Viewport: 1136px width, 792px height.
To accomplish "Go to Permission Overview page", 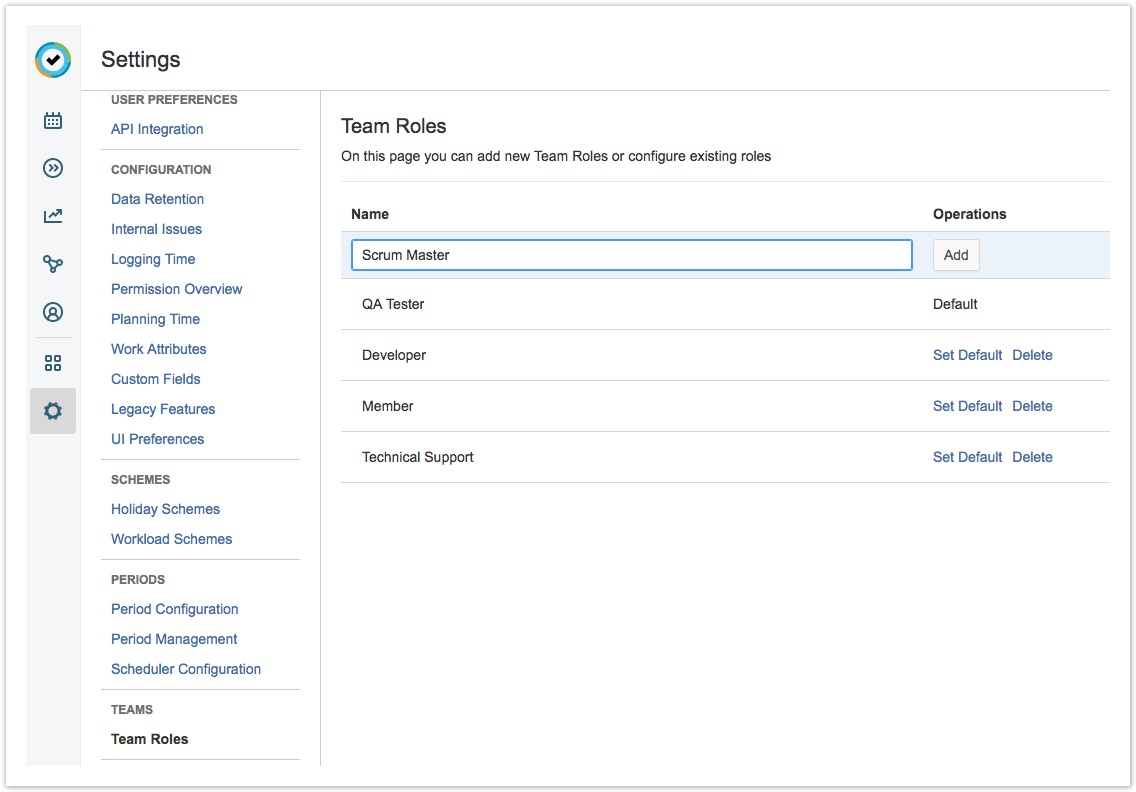I will [x=176, y=289].
